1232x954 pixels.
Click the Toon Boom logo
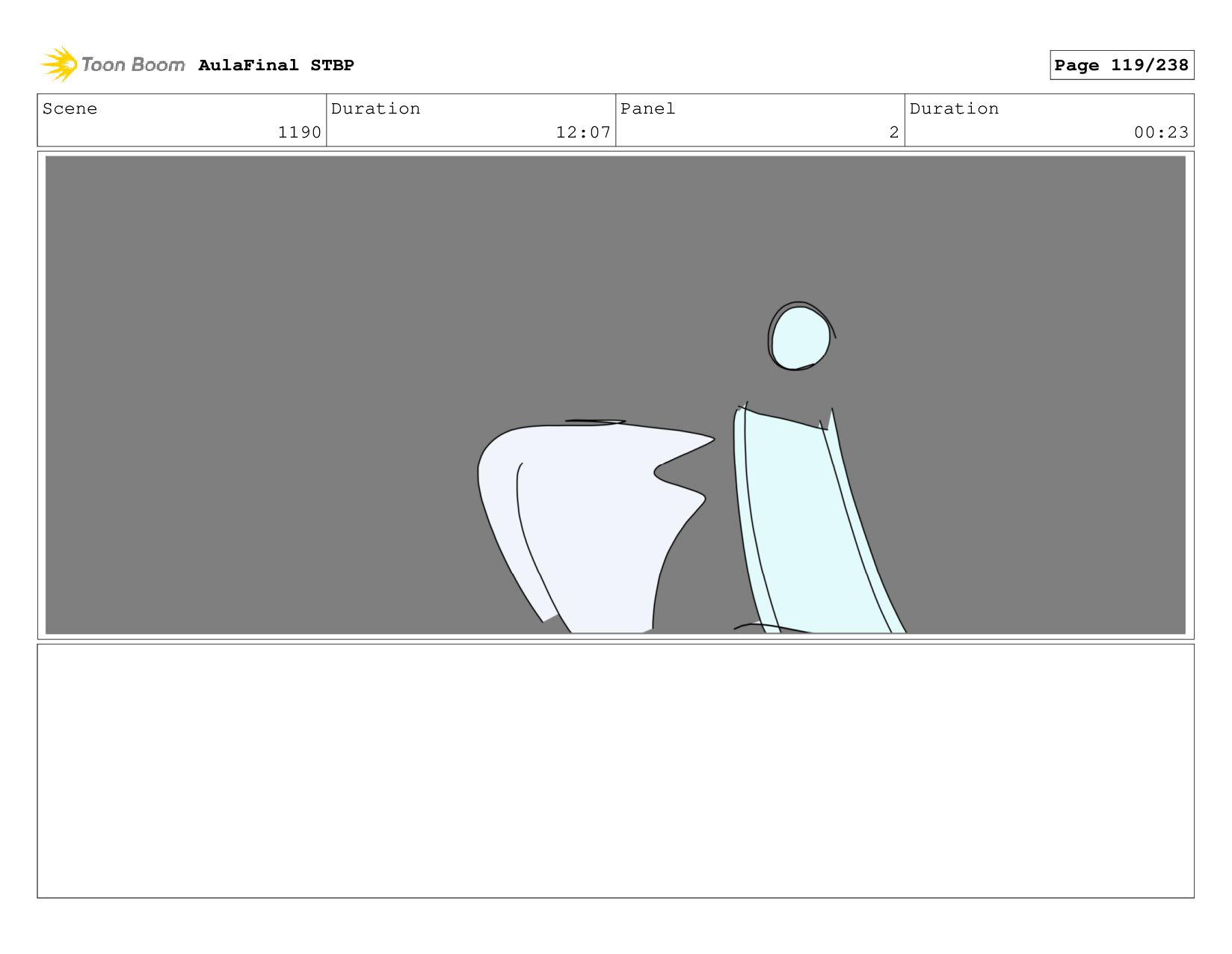click(x=112, y=65)
